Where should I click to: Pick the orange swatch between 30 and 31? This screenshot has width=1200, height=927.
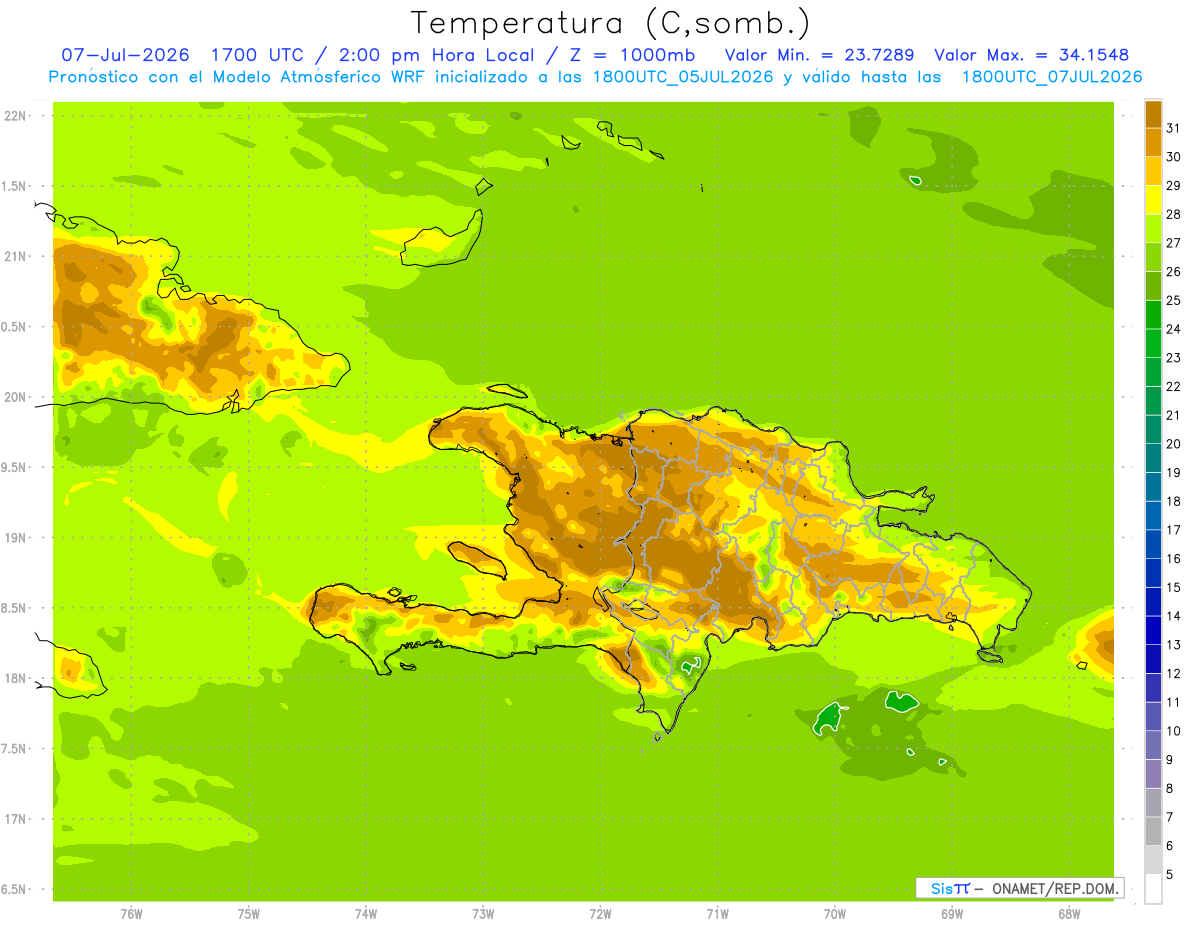(x=1153, y=142)
